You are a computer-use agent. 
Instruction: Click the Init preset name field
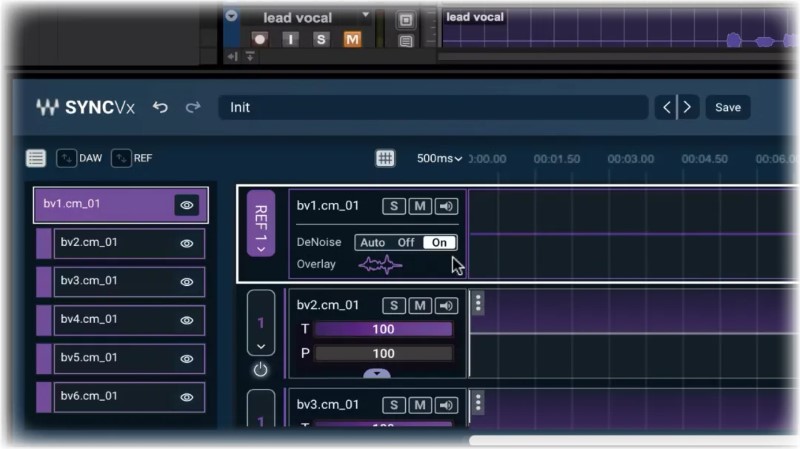point(434,107)
